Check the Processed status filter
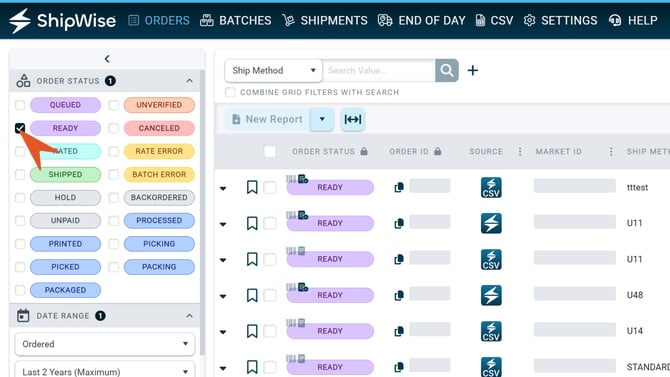The image size is (670, 377). click(113, 221)
